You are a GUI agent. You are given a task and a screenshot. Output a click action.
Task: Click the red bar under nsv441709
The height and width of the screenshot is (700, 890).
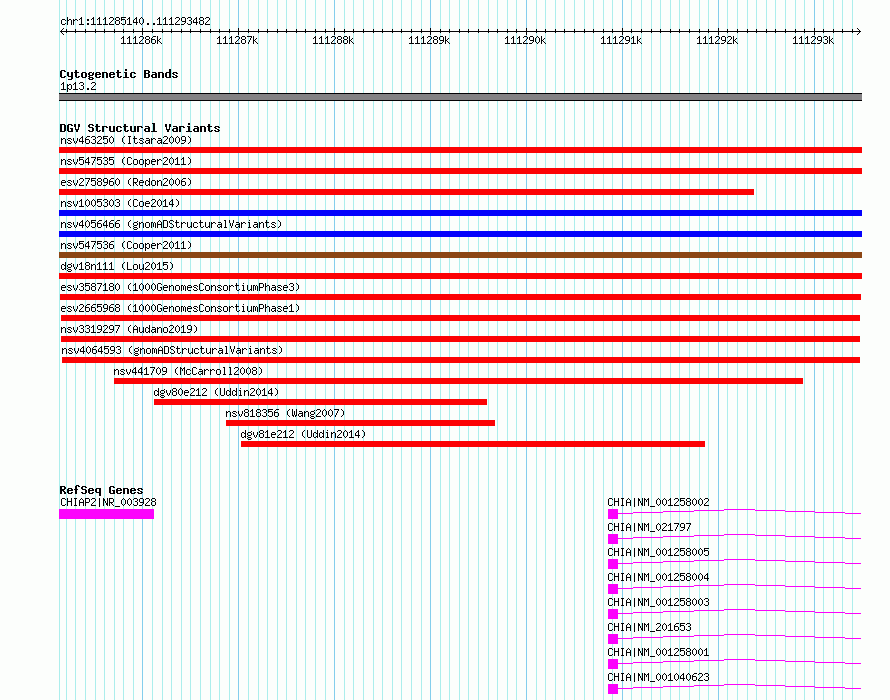[459, 381]
